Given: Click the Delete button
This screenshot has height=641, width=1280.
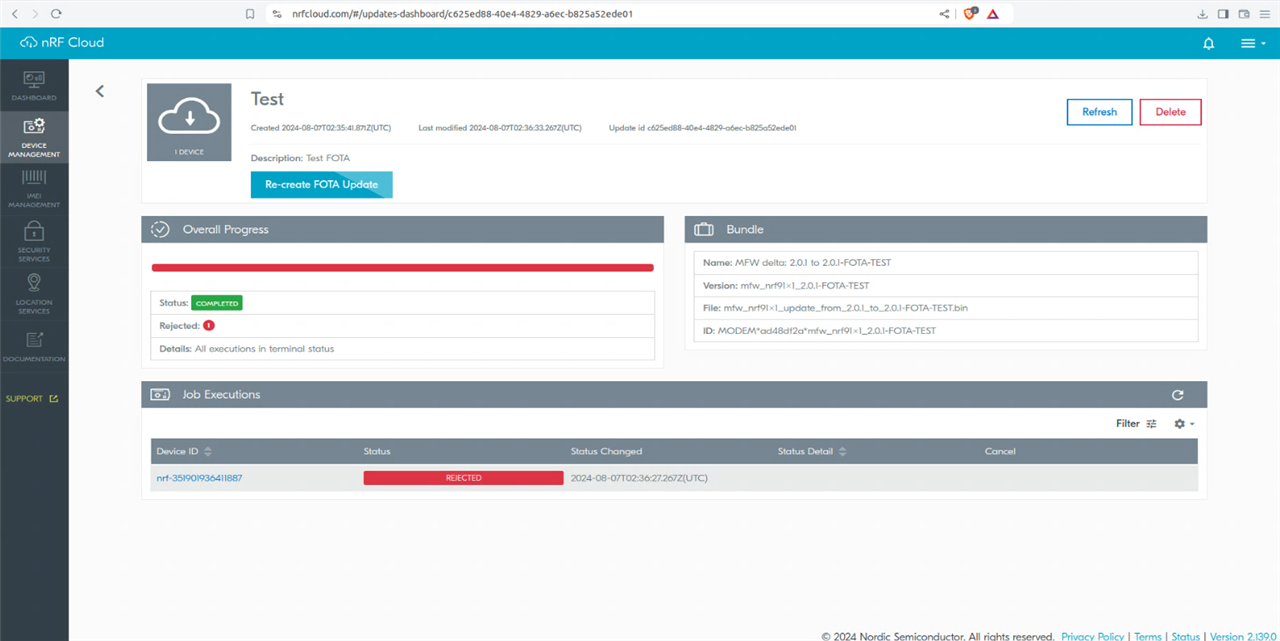Looking at the screenshot, I should (x=1170, y=112).
